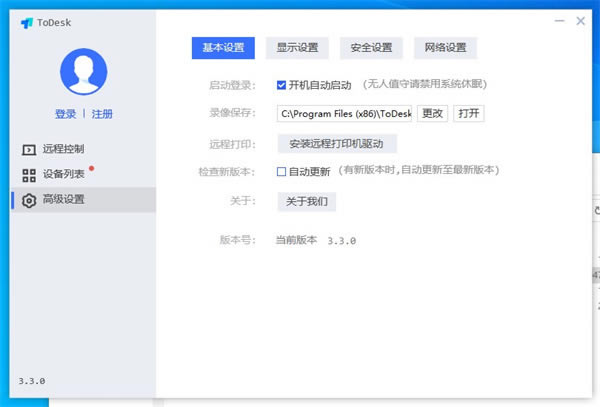Click the red notification dot on 设备列表
The image size is (600, 407).
[x=91, y=168]
